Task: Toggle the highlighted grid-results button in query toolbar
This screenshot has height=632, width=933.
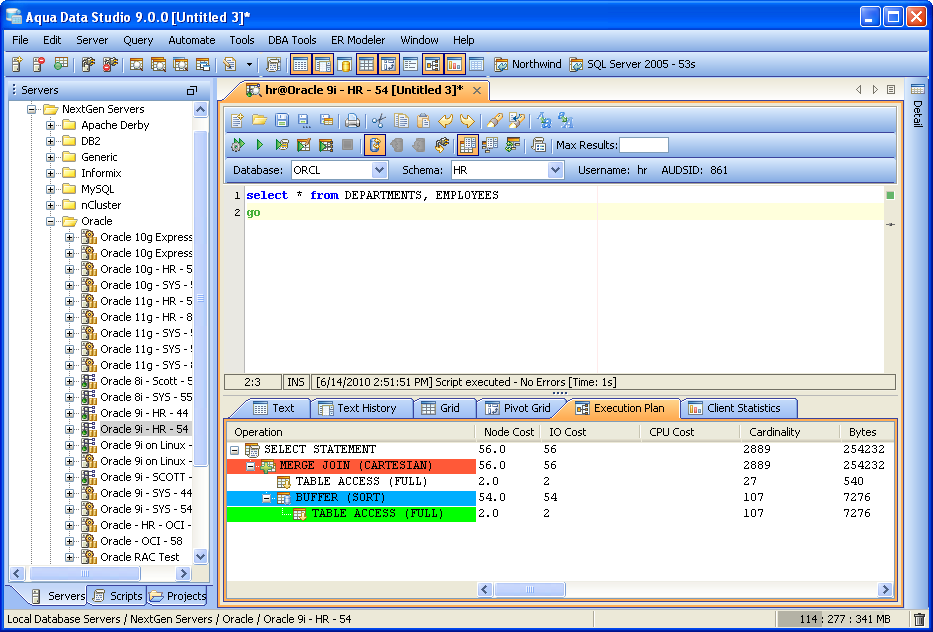Action: (x=468, y=145)
